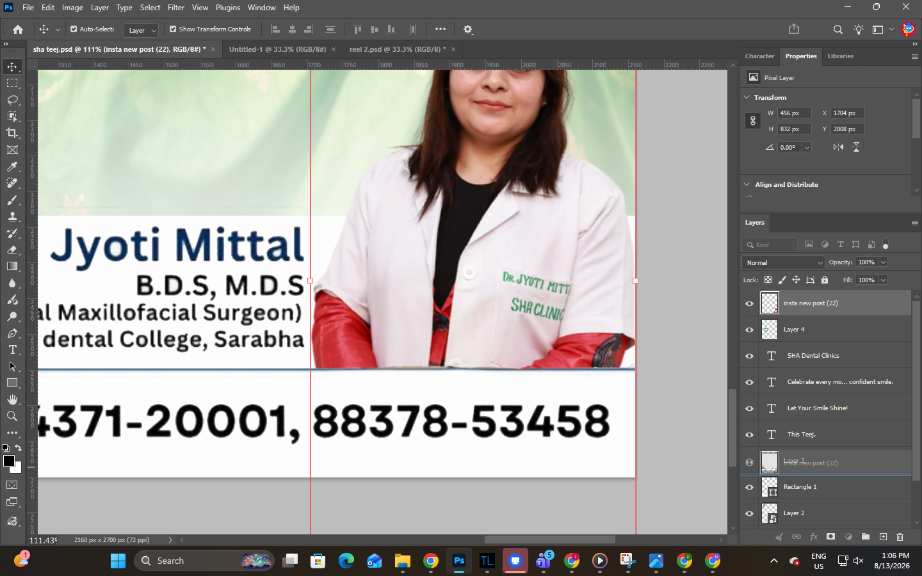The height and width of the screenshot is (576, 922).
Task: Select the Zoom tool in toolbar
Action: pos(12,416)
